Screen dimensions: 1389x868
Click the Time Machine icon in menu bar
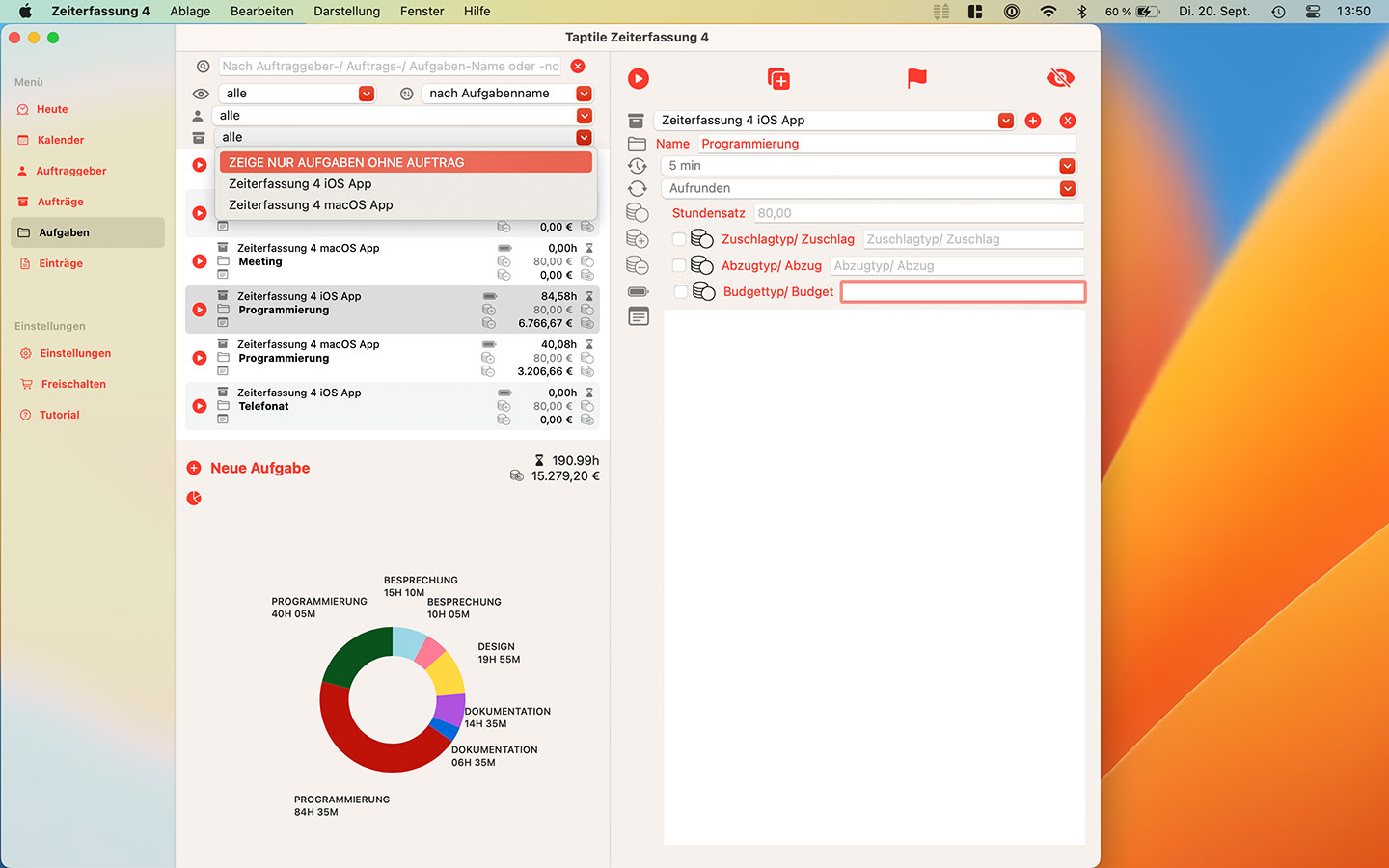[x=1278, y=12]
